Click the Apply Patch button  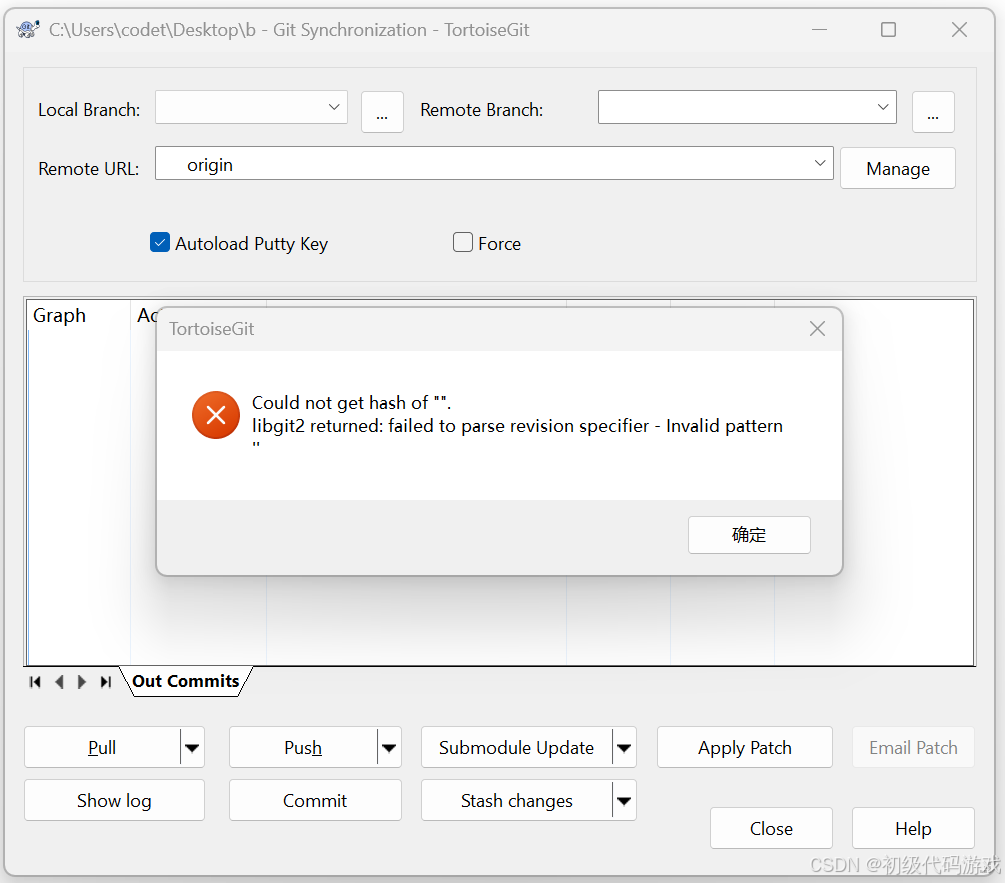point(745,747)
